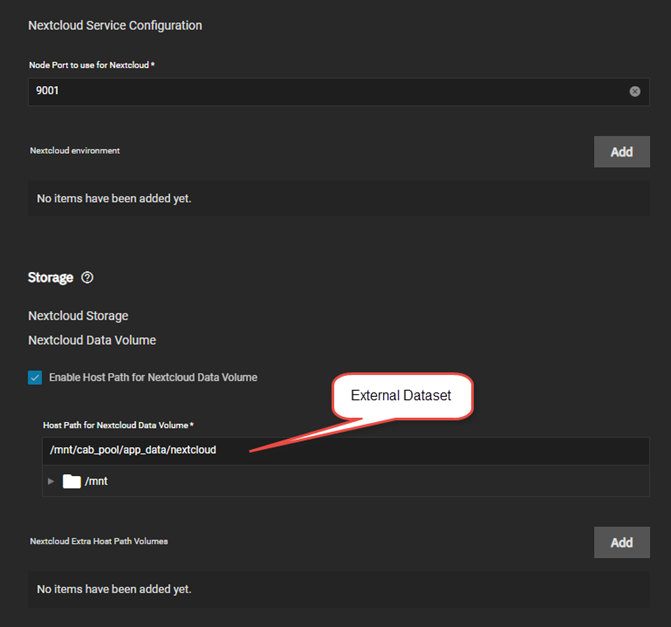Viewport: 671px width, 627px height.
Task: Click the Nextcloud Data Volume label
Action: (x=92, y=340)
